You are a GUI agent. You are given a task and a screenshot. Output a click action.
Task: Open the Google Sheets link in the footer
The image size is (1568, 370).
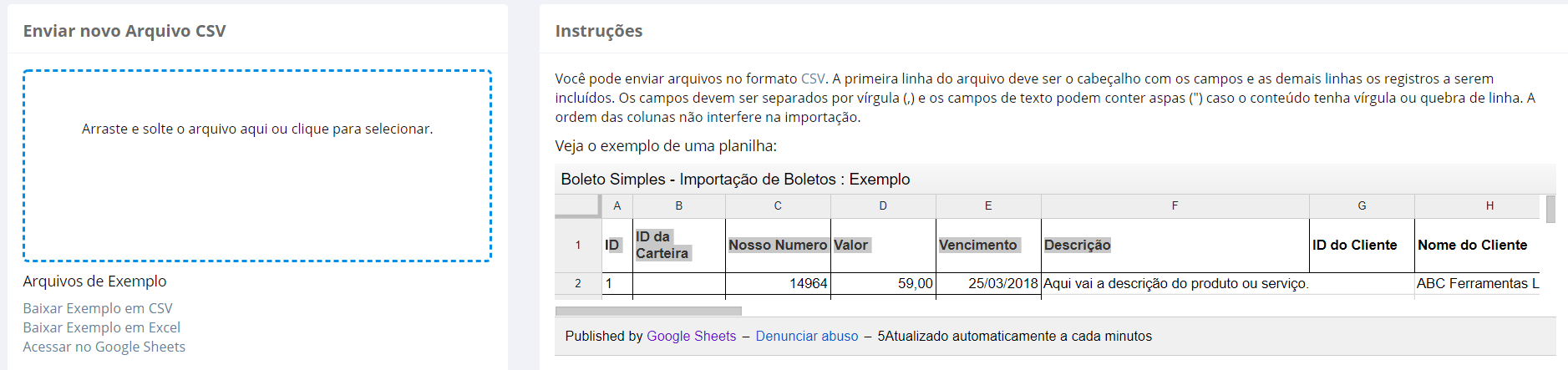[692, 336]
